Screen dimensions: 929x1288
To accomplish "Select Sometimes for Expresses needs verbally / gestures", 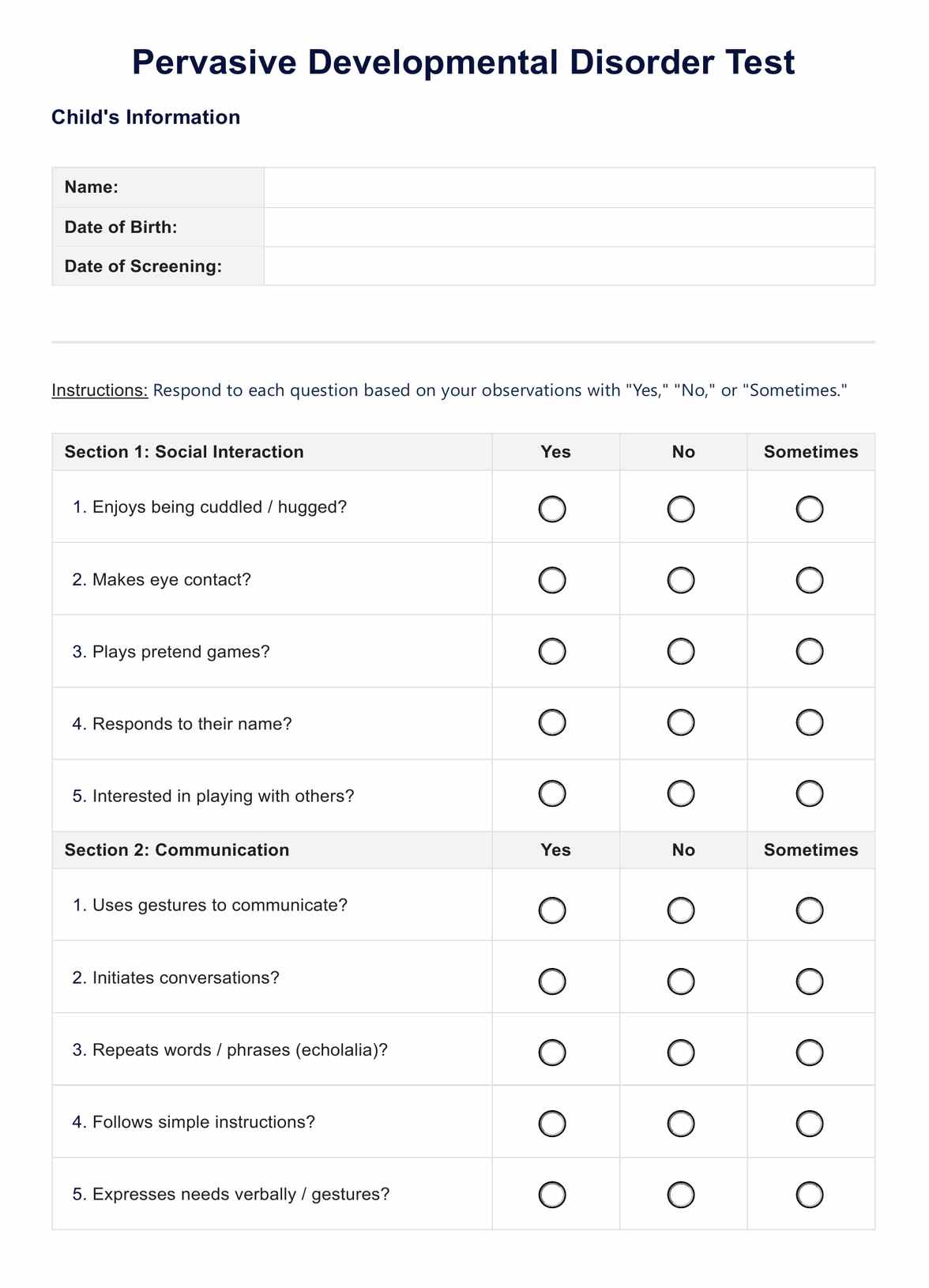I will (x=810, y=1194).
